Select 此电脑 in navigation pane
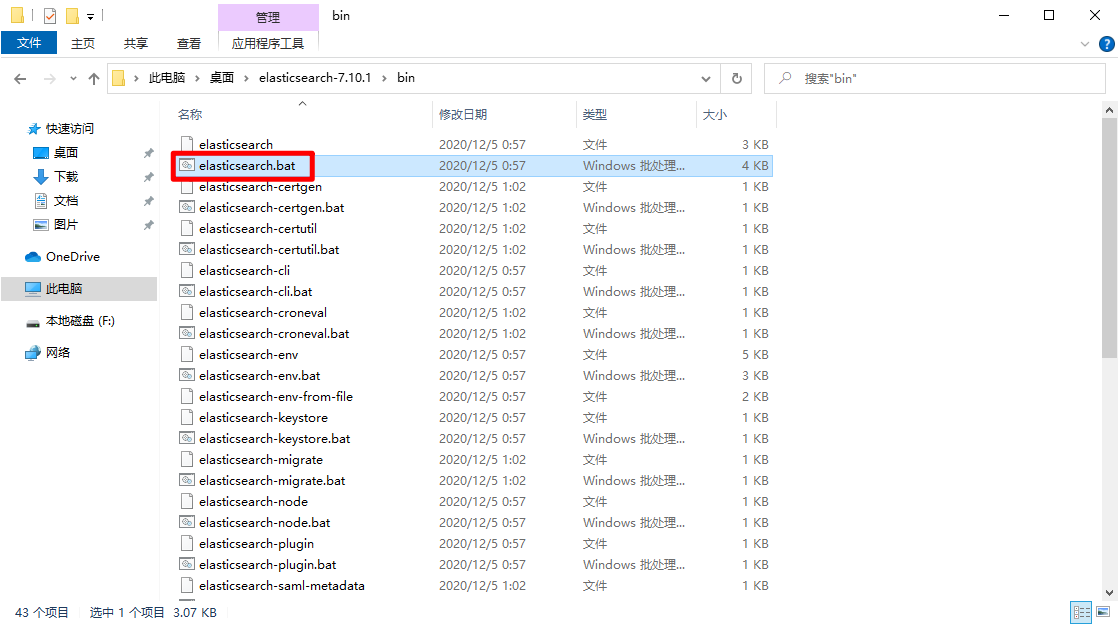Screen dimensions: 1119x625 (79, 288)
